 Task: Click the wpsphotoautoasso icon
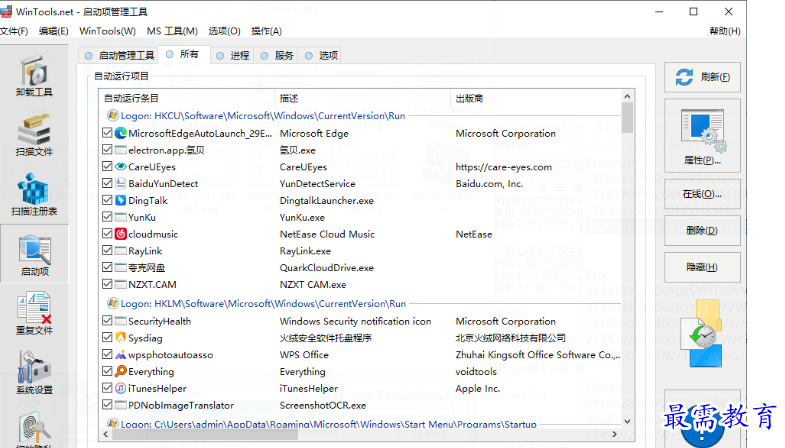tap(121, 354)
